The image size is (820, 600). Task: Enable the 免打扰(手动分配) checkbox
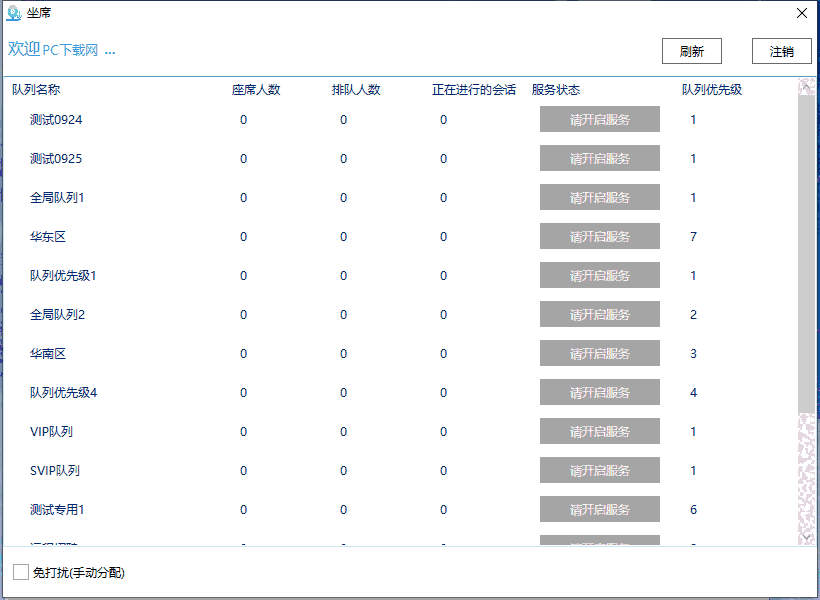coord(21,572)
